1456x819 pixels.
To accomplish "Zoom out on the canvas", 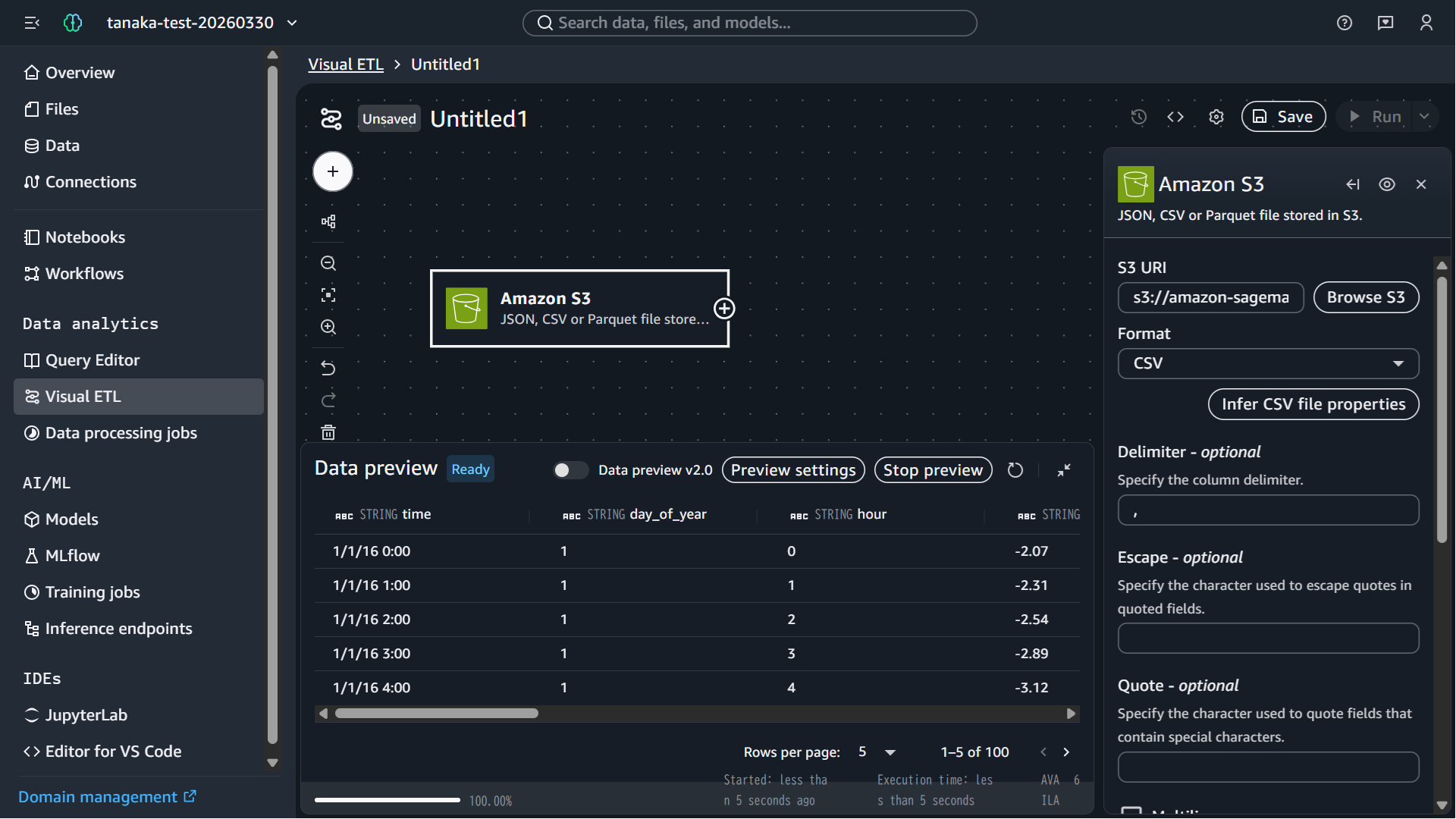I will 328,263.
